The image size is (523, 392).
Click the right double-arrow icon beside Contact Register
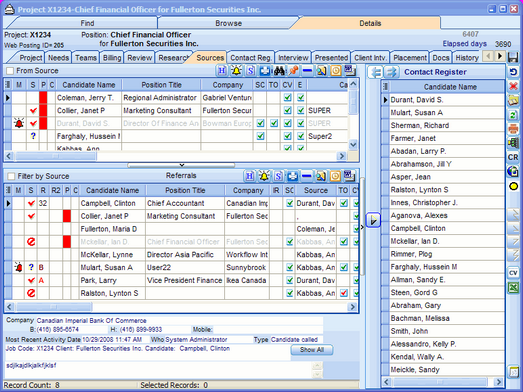coord(391,72)
